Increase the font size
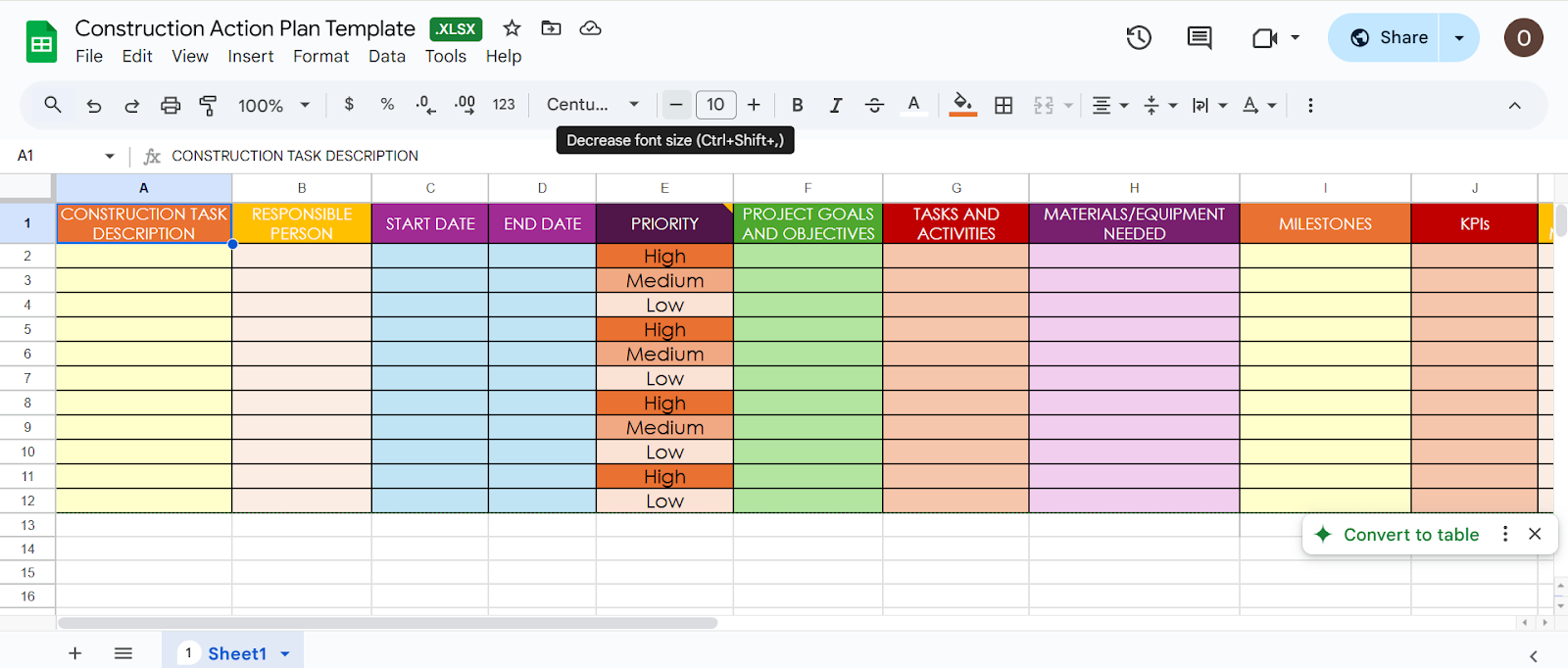This screenshot has width=1568, height=668. [754, 105]
